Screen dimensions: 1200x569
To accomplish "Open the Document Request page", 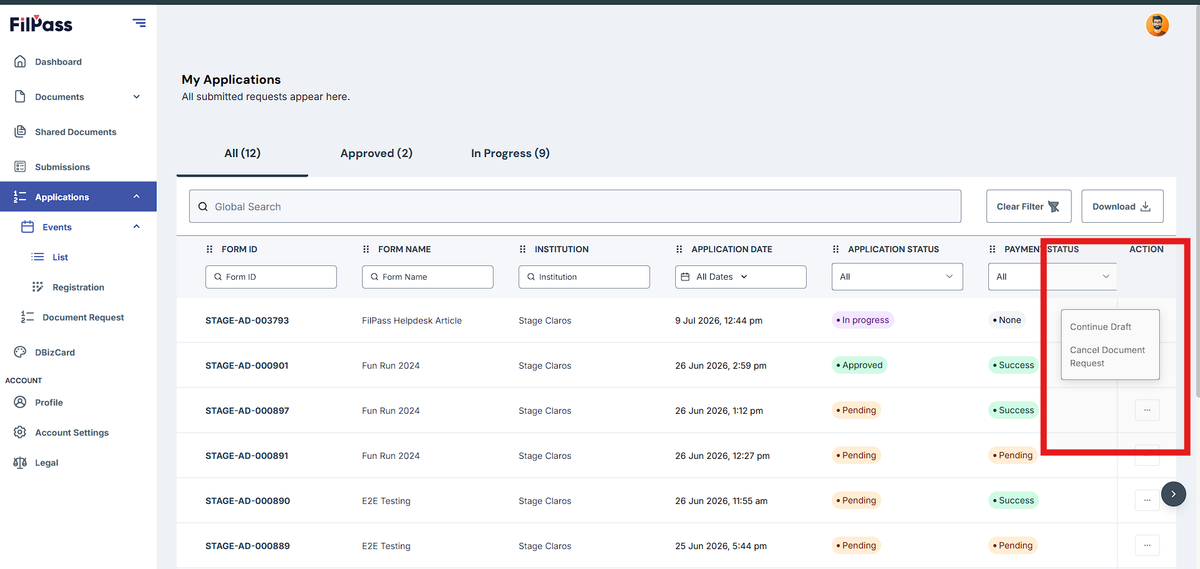I will click(x=83, y=317).
